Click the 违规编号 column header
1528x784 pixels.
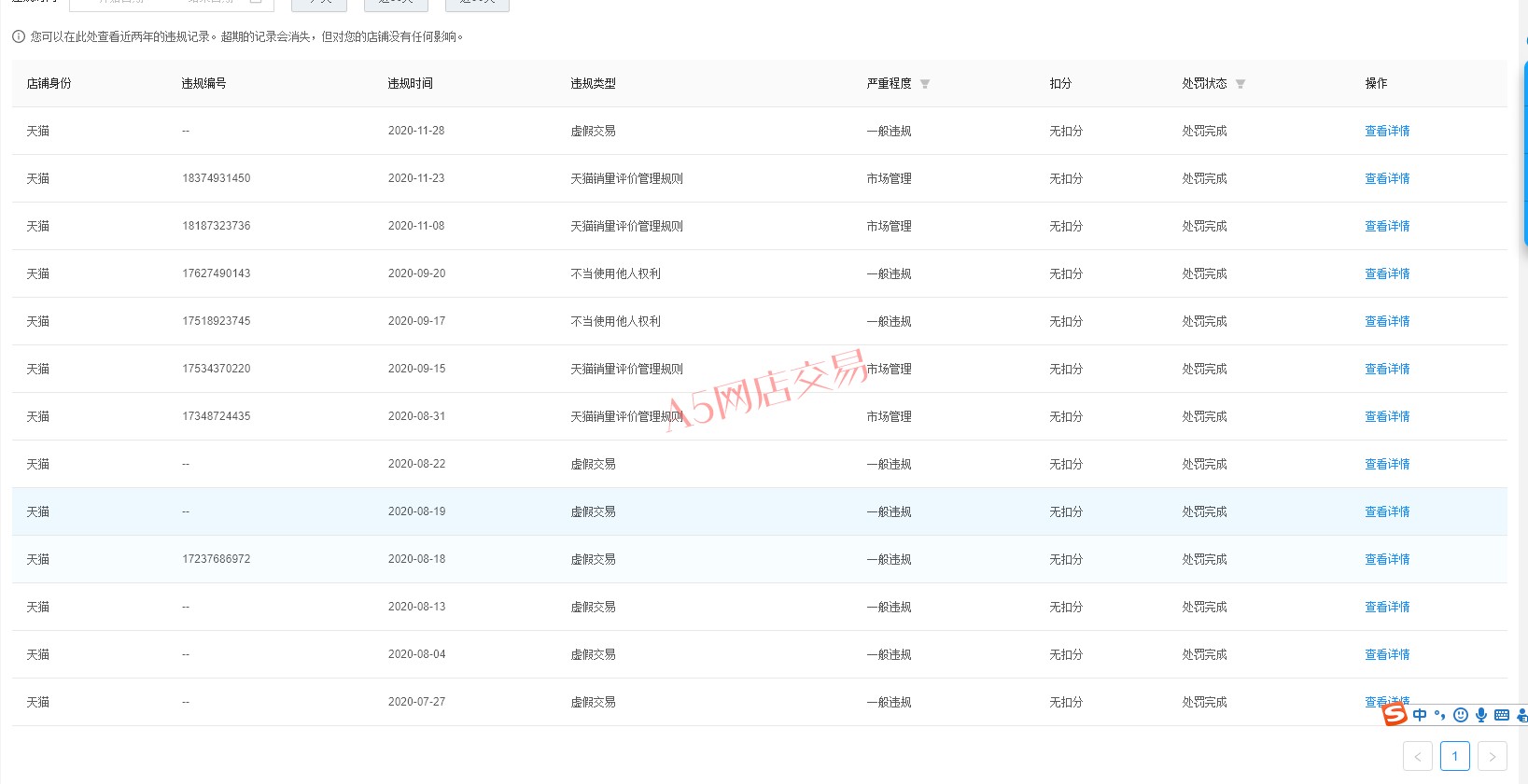point(204,84)
